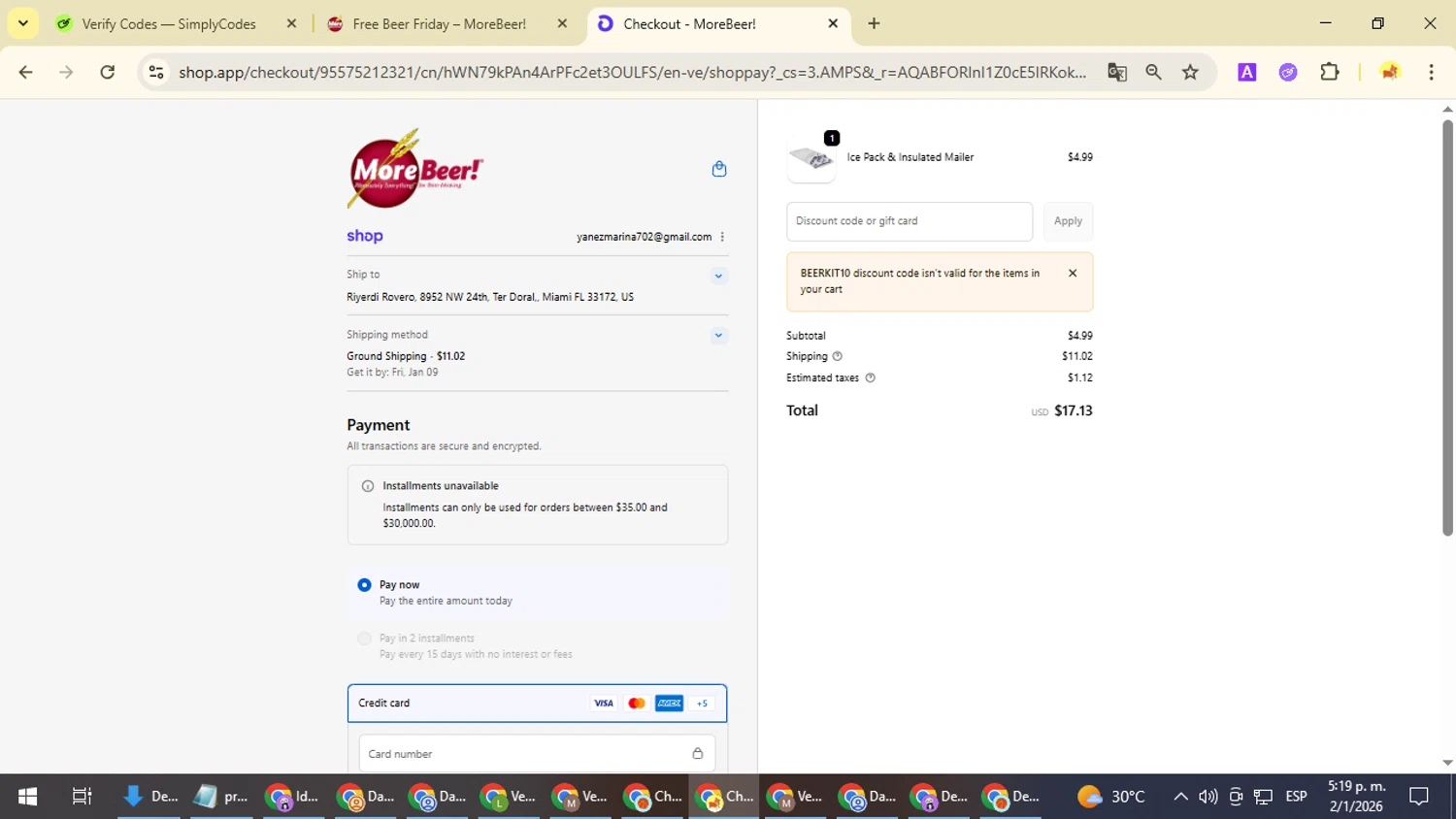This screenshot has height=819, width=1456.
Task: Go forward in browser history
Action: click(66, 72)
